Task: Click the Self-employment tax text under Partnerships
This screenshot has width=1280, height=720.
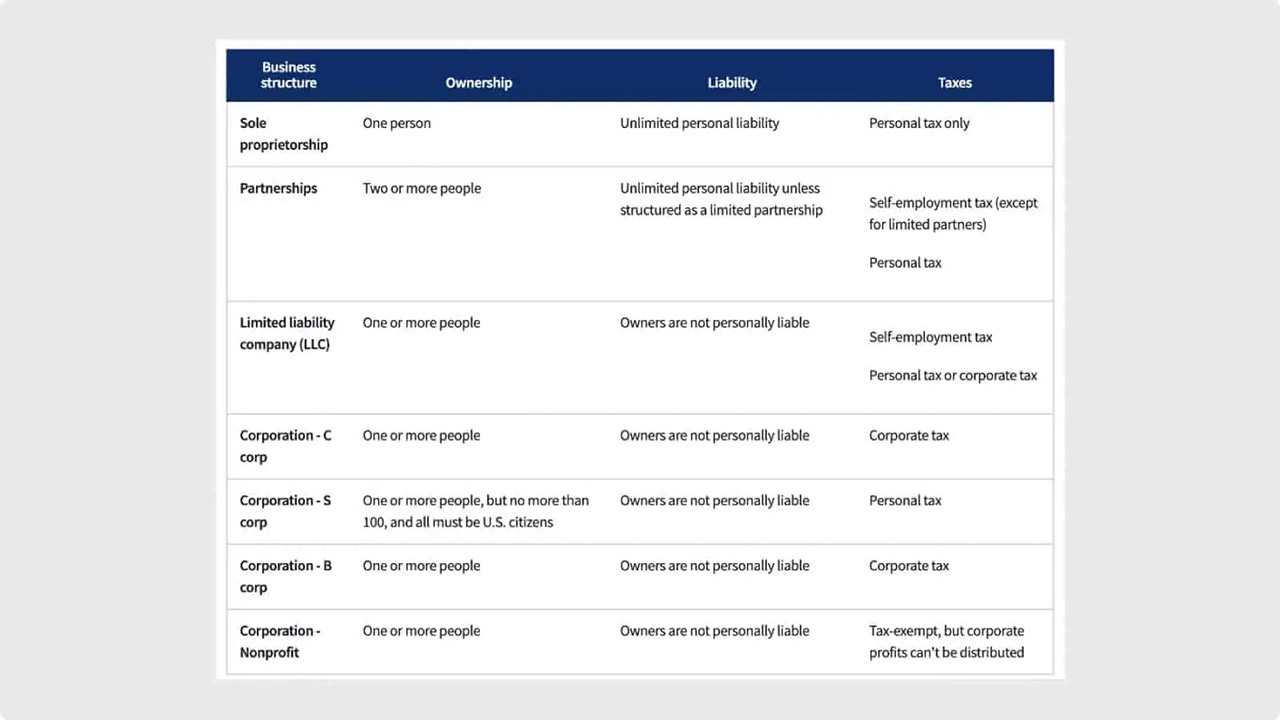Action: click(952, 213)
